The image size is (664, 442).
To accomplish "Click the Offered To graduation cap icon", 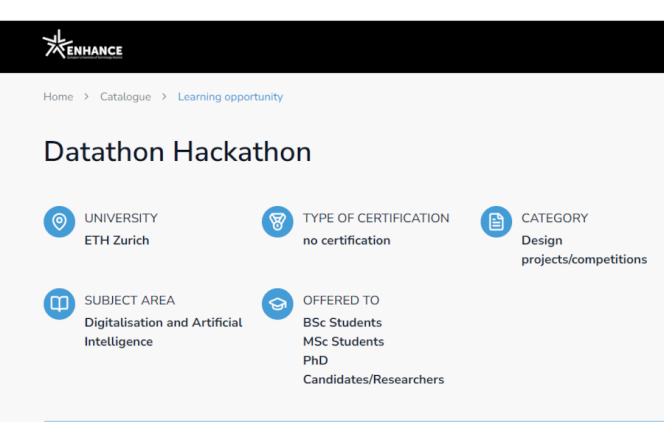I will 277,304.
